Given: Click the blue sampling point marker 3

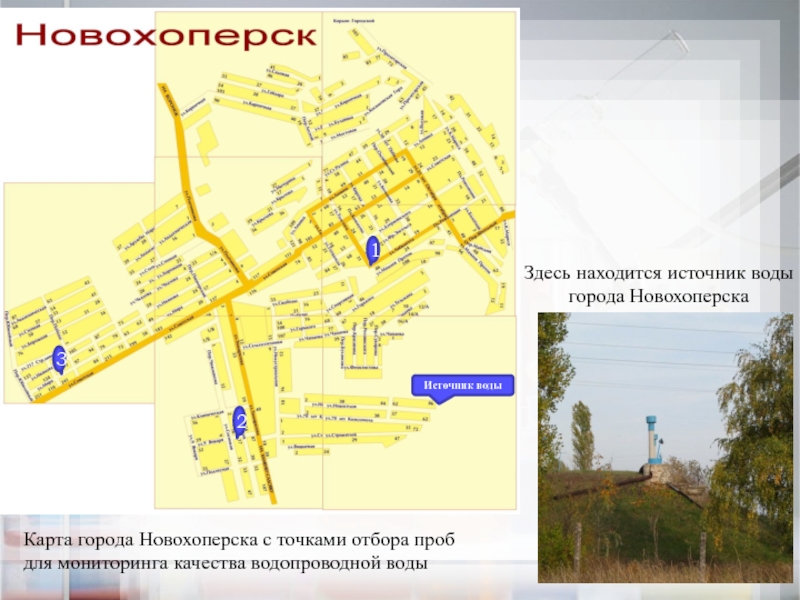Looking at the screenshot, I should point(60,359).
